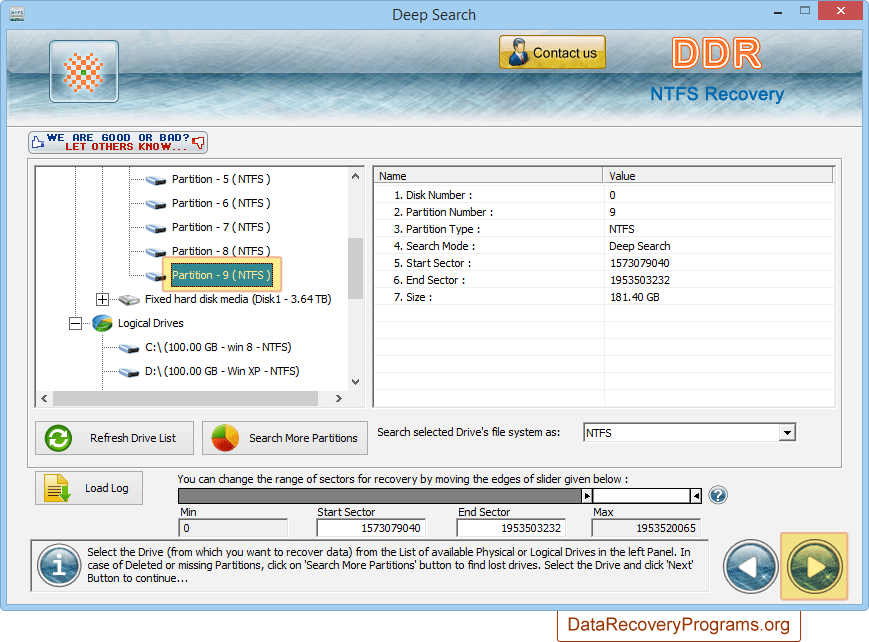Click the drive icon beside Partition - 6
This screenshot has width=869, height=642.
point(156,204)
